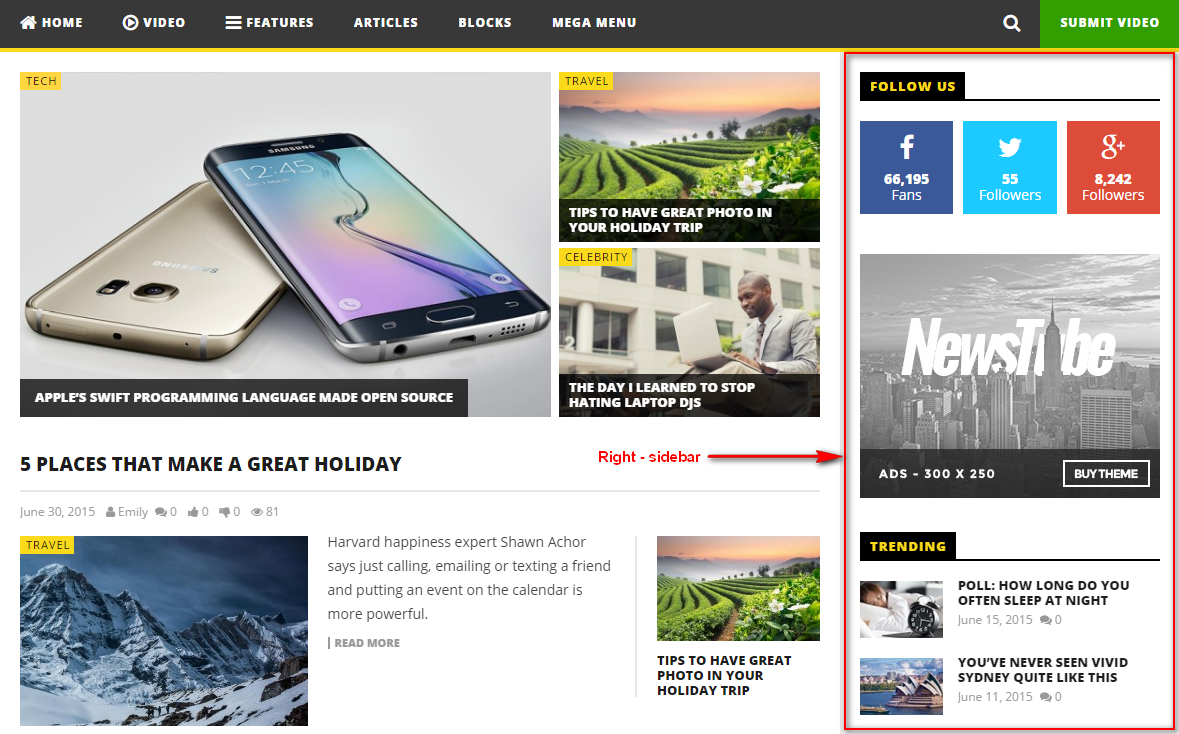Open the Apple's Swift programming article
The height and width of the screenshot is (734, 1179).
[244, 398]
